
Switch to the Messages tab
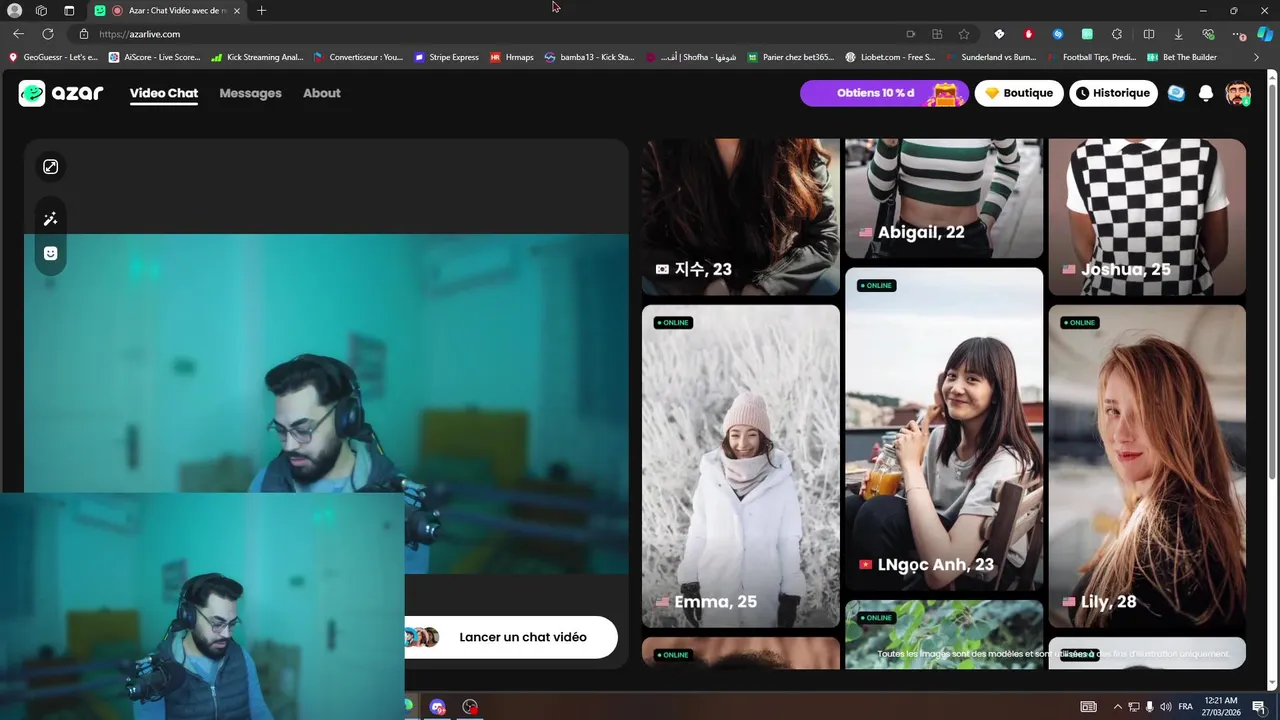point(250,93)
